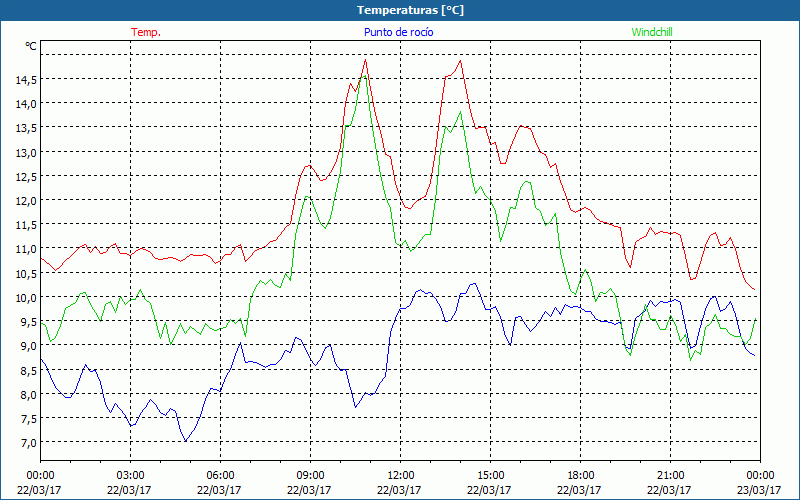800x500 pixels.
Task: Click the °C unit label above the temperature axis
Action: coord(31,46)
